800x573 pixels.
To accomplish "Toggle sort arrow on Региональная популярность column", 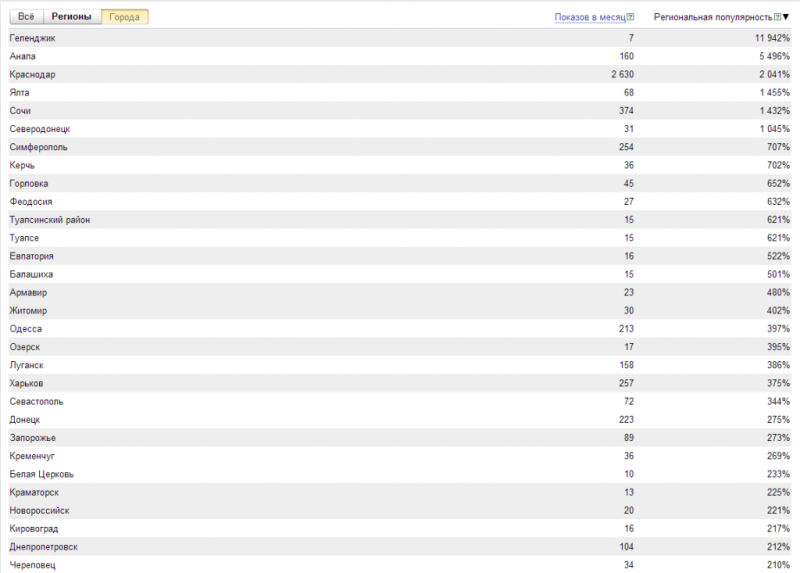I will click(786, 18).
